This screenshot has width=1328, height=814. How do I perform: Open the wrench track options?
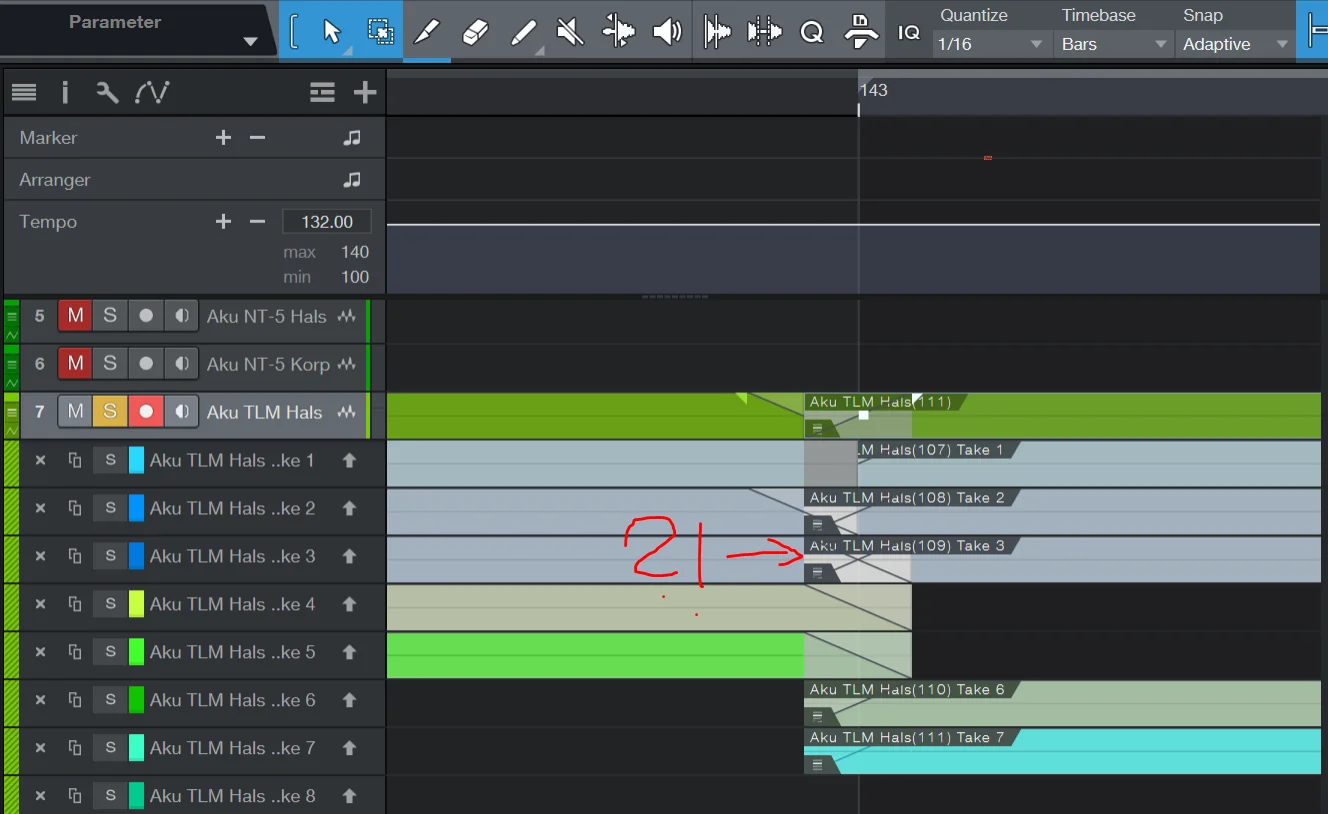[x=107, y=93]
